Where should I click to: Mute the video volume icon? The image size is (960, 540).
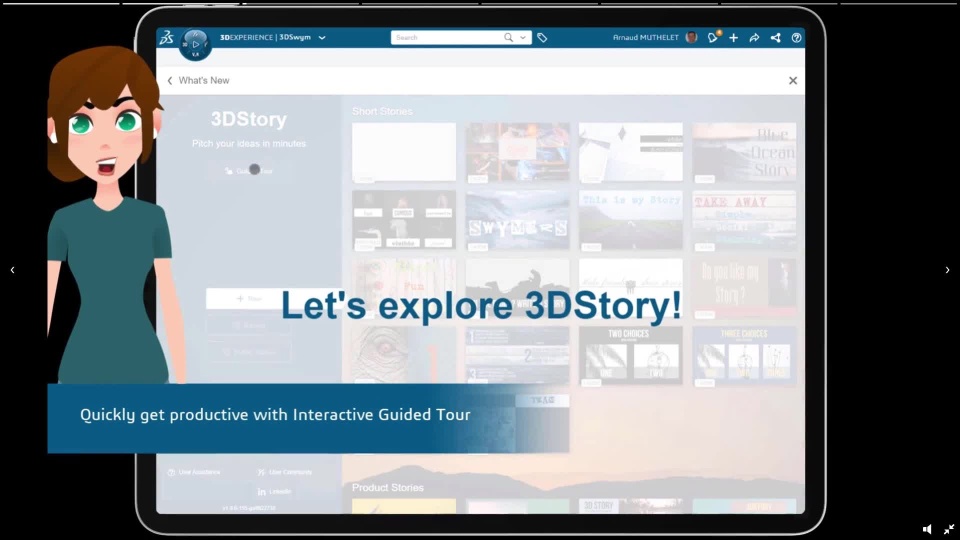[x=928, y=529]
